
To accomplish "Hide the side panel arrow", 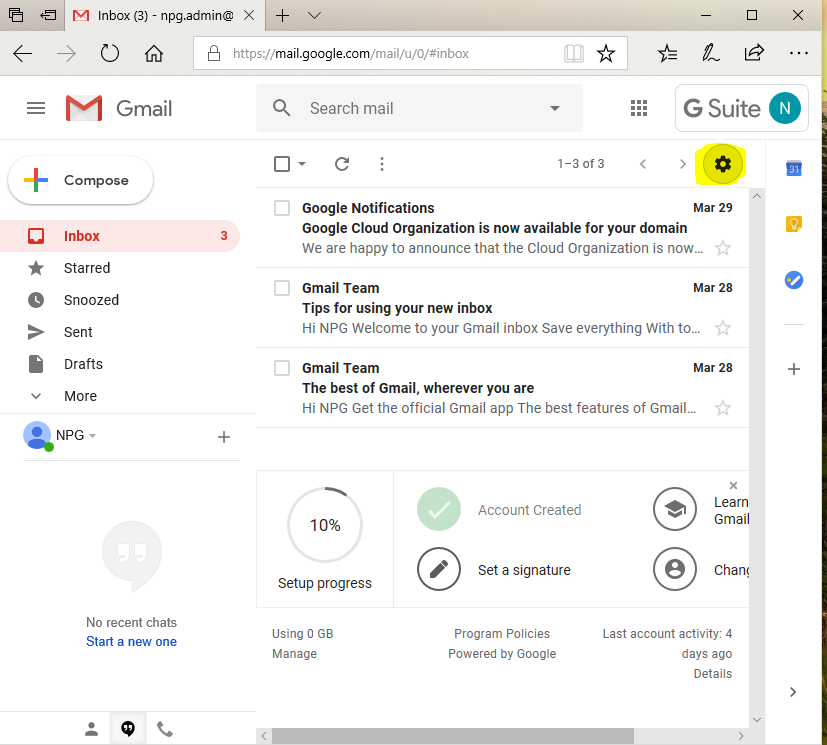I will point(793,692).
